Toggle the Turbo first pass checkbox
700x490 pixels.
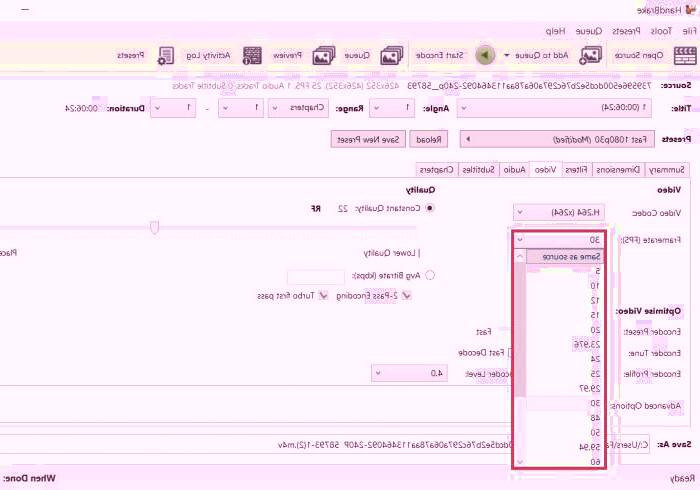tap(323, 295)
